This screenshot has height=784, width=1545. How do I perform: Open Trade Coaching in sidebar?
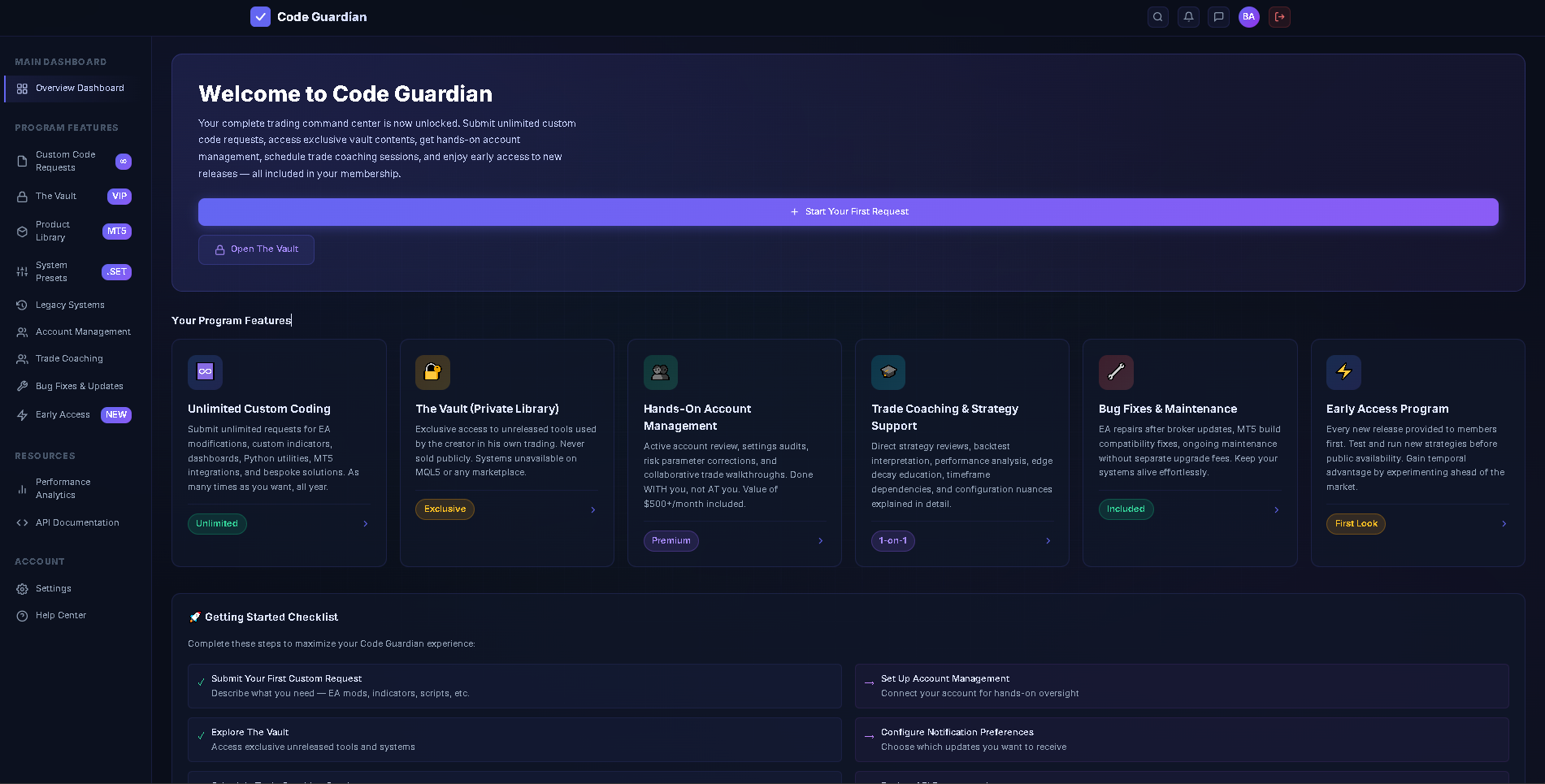click(73, 359)
